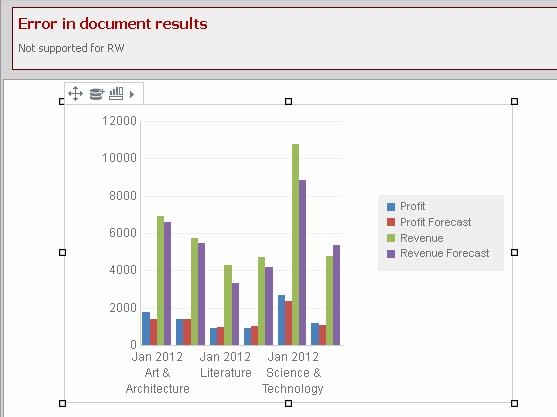Click the Art & Architecture axis label
This screenshot has width=557, height=417.
coord(157,380)
